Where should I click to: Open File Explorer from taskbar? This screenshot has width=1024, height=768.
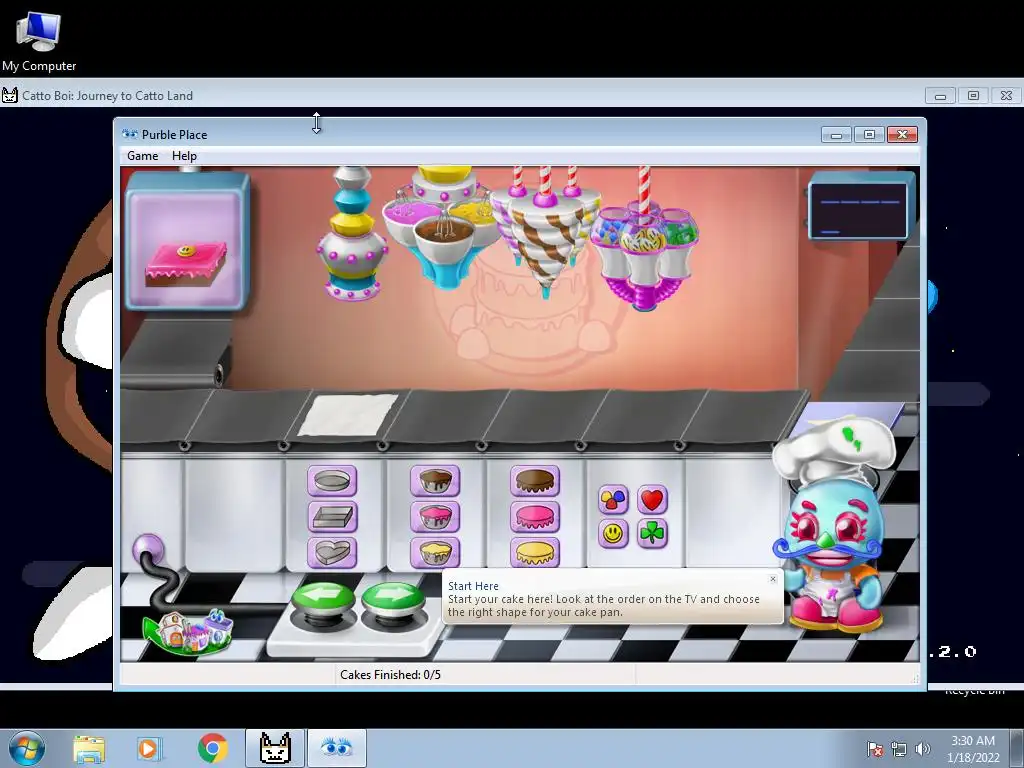click(89, 749)
